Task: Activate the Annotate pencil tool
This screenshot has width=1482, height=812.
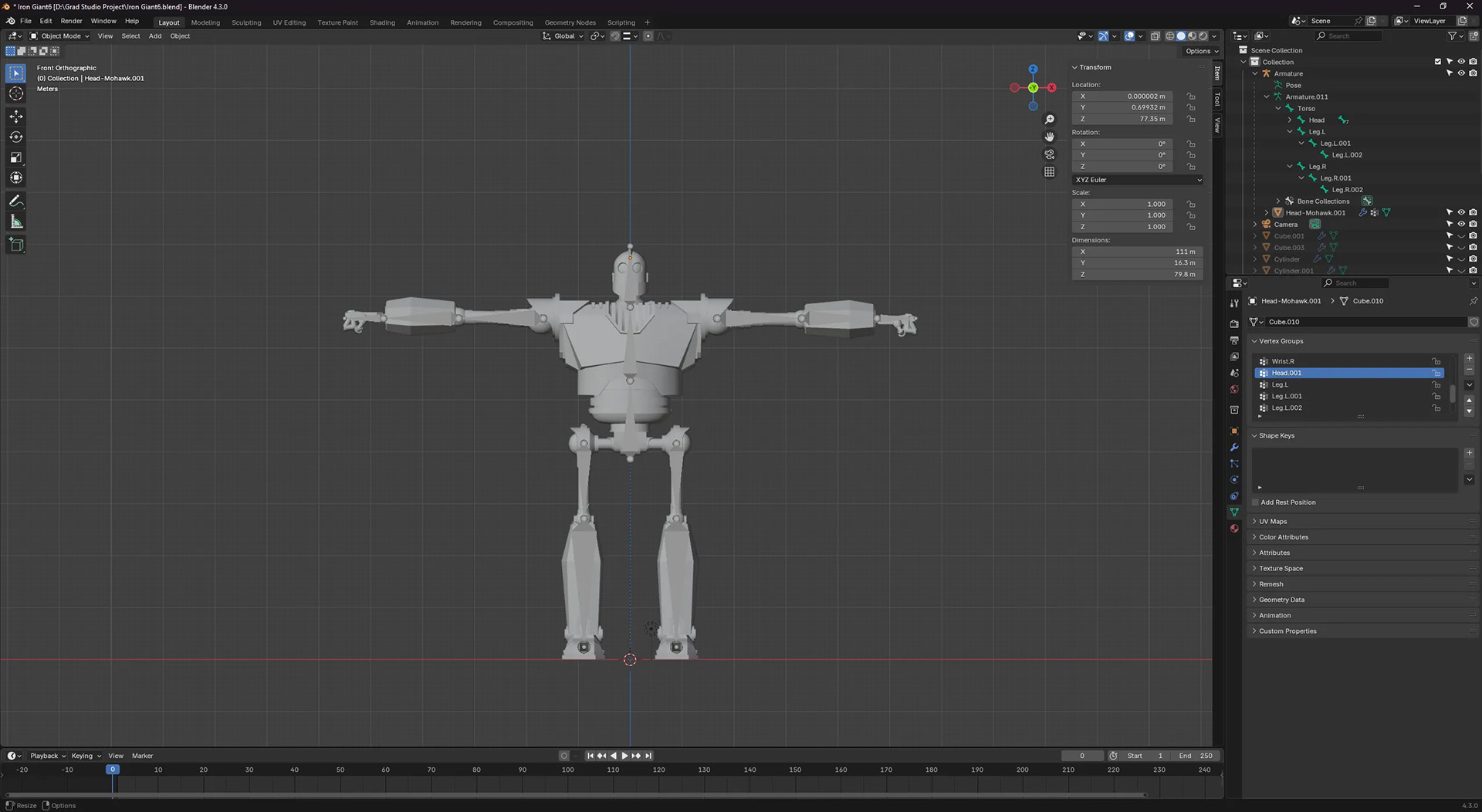Action: [16, 201]
